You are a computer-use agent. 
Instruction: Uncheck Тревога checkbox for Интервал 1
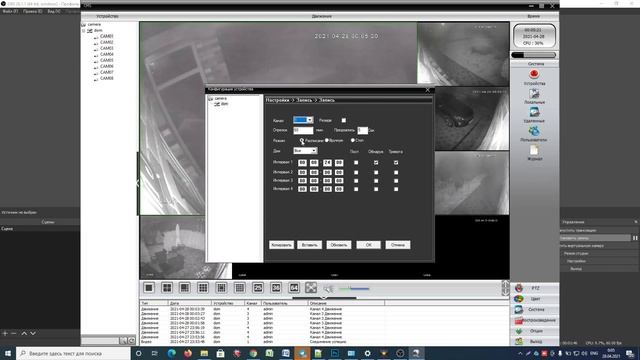(x=396, y=162)
